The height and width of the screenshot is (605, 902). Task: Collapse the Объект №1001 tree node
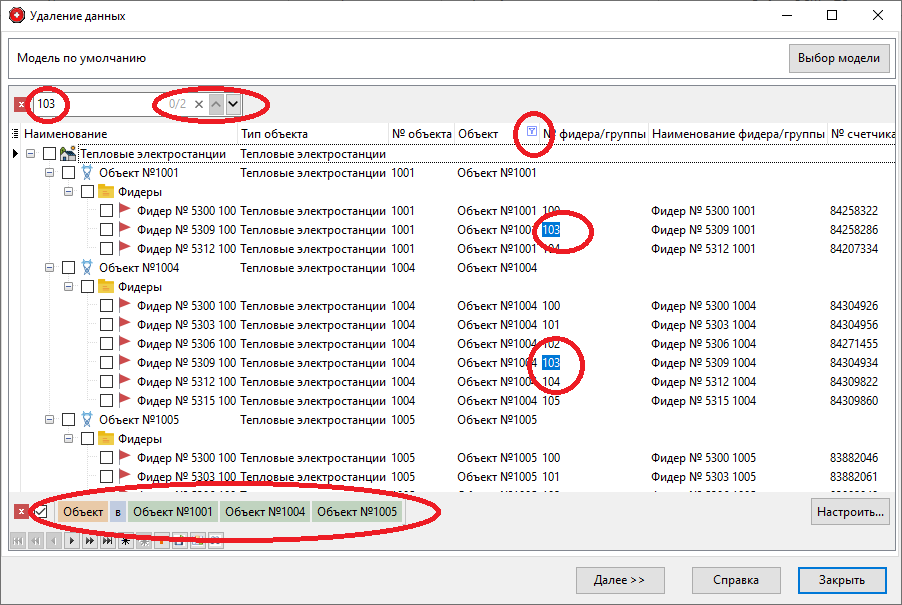coord(50,173)
